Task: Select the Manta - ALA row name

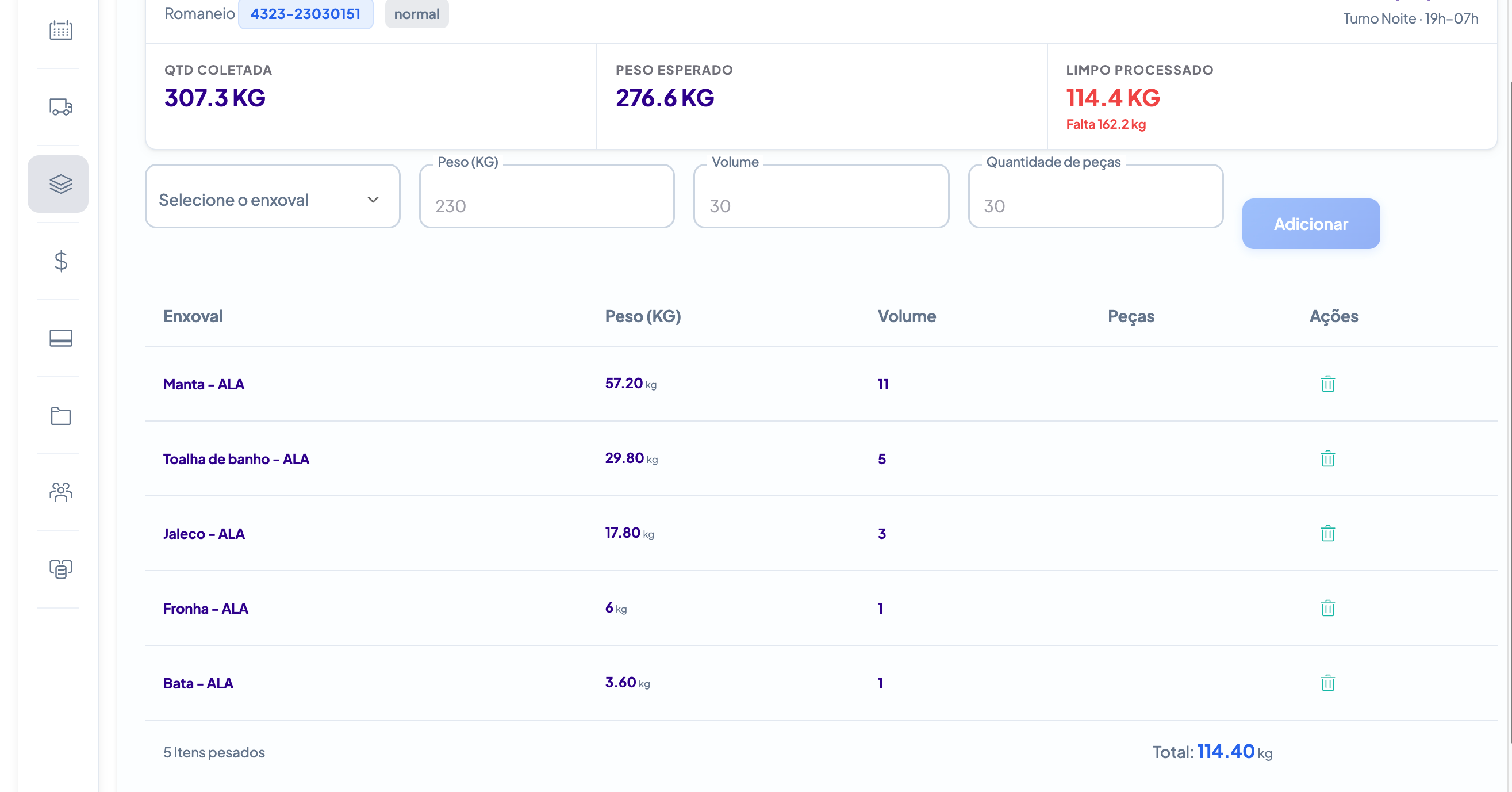Action: coord(204,385)
